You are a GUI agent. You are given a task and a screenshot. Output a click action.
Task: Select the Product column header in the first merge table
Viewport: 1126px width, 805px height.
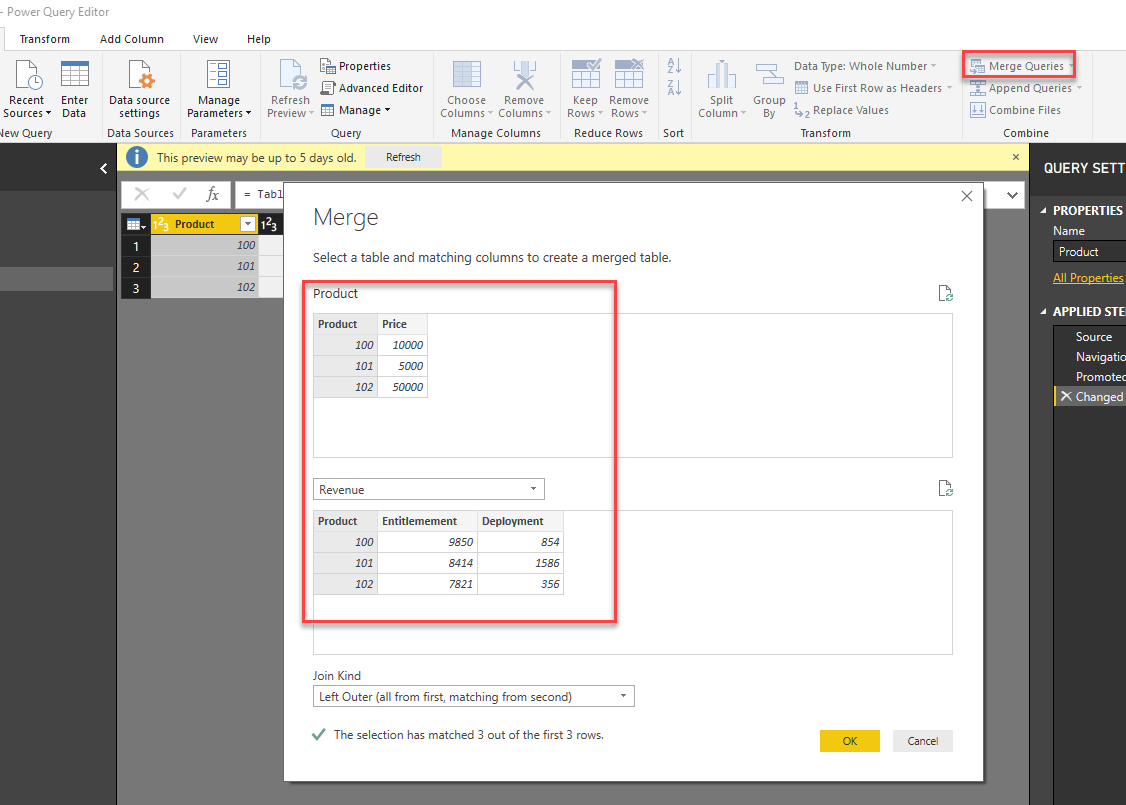pyautogui.click(x=345, y=324)
